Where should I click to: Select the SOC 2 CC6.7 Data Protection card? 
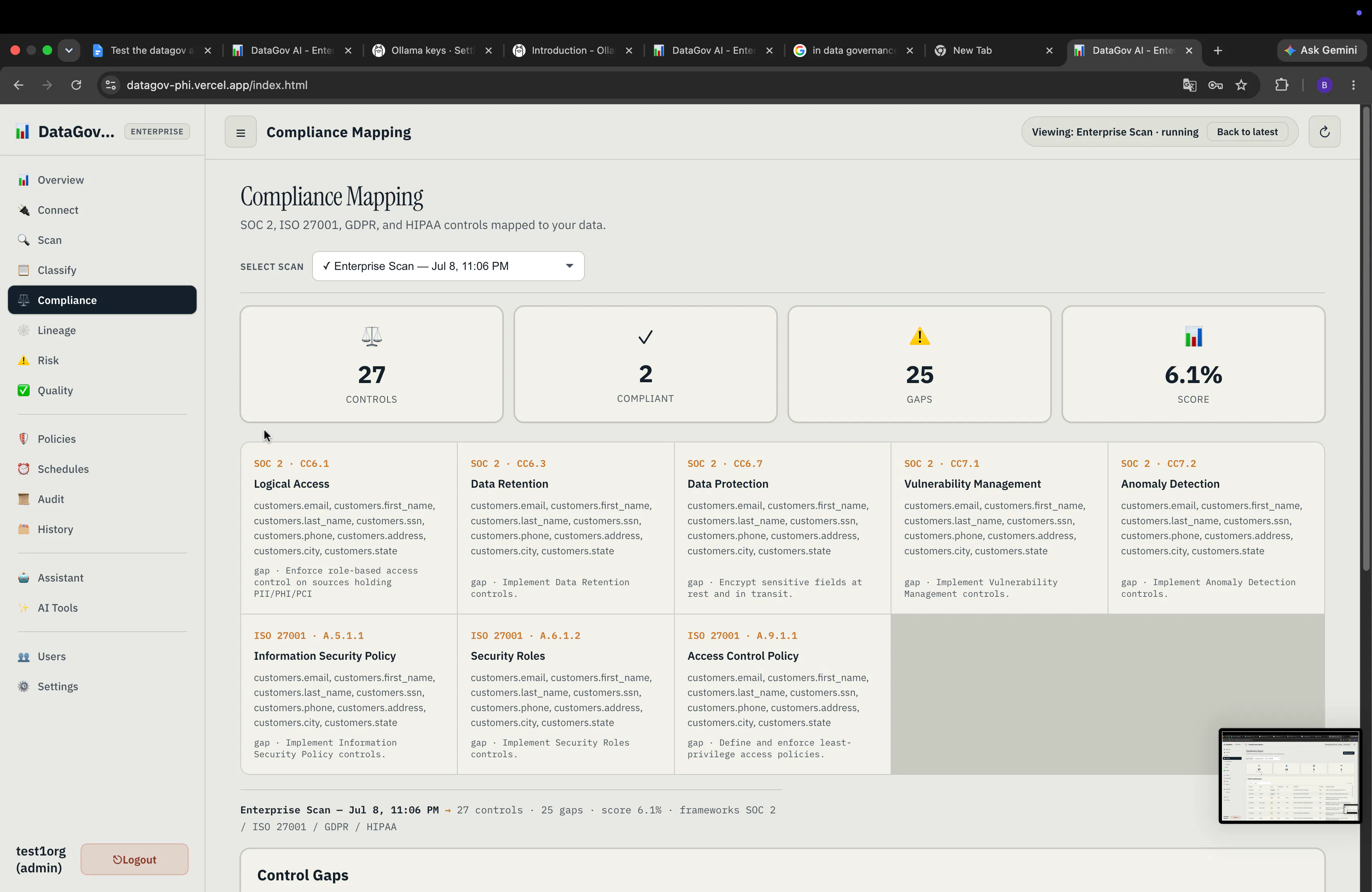coord(782,528)
